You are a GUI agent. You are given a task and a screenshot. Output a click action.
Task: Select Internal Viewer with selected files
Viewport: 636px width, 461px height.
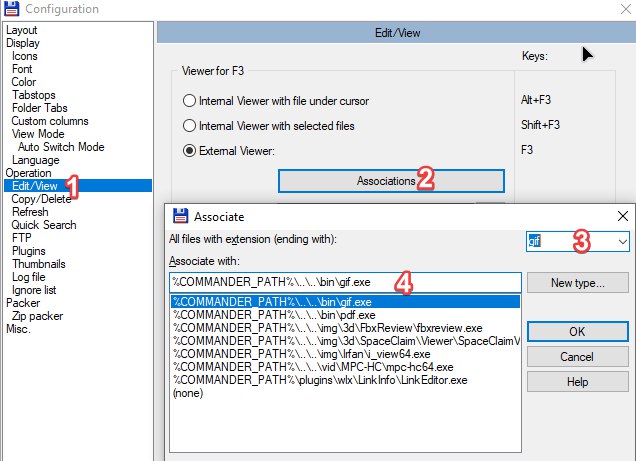coord(269,126)
